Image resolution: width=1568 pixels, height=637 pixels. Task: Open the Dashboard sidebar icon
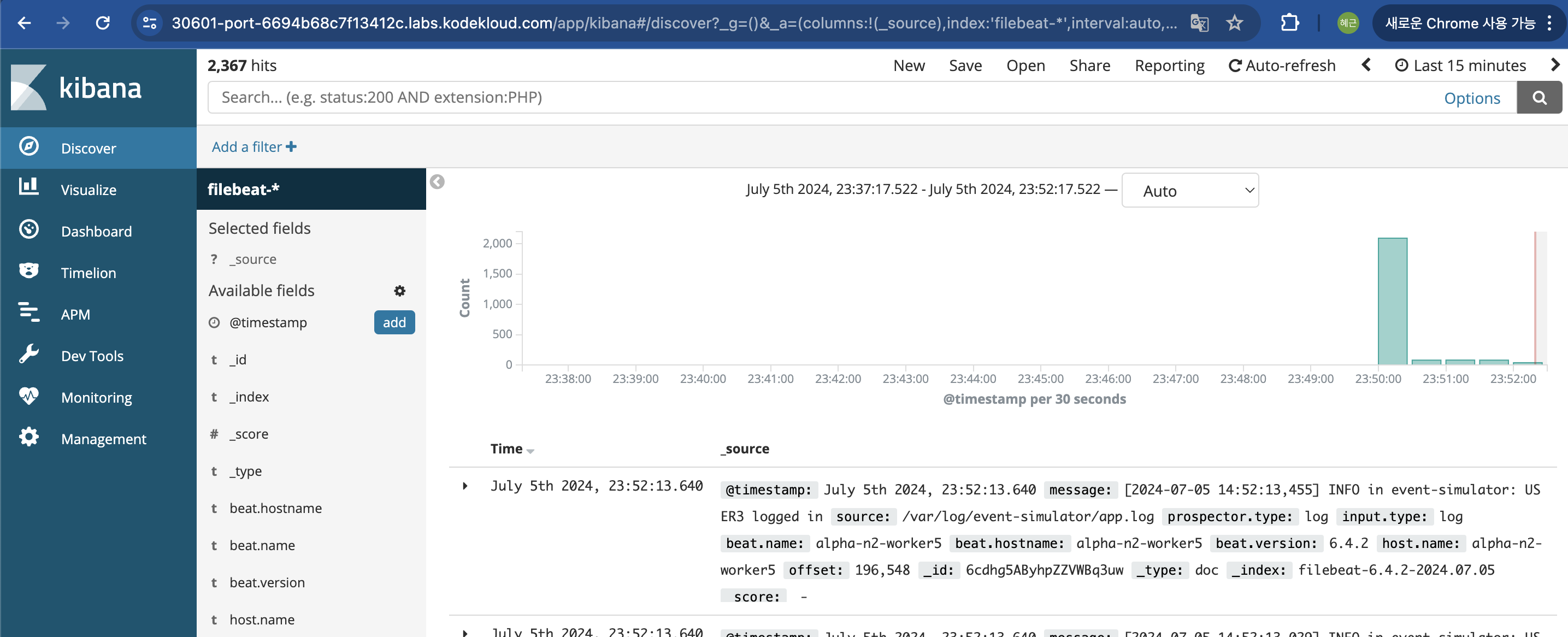click(x=28, y=230)
